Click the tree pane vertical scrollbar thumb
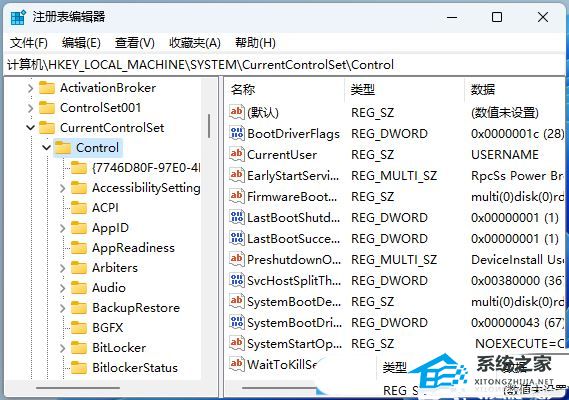The width and height of the screenshot is (569, 400). pyautogui.click(x=209, y=126)
